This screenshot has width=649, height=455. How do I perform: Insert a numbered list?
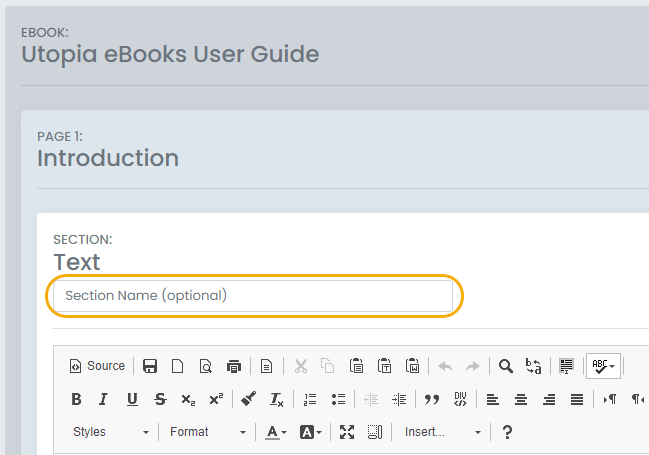click(x=310, y=399)
